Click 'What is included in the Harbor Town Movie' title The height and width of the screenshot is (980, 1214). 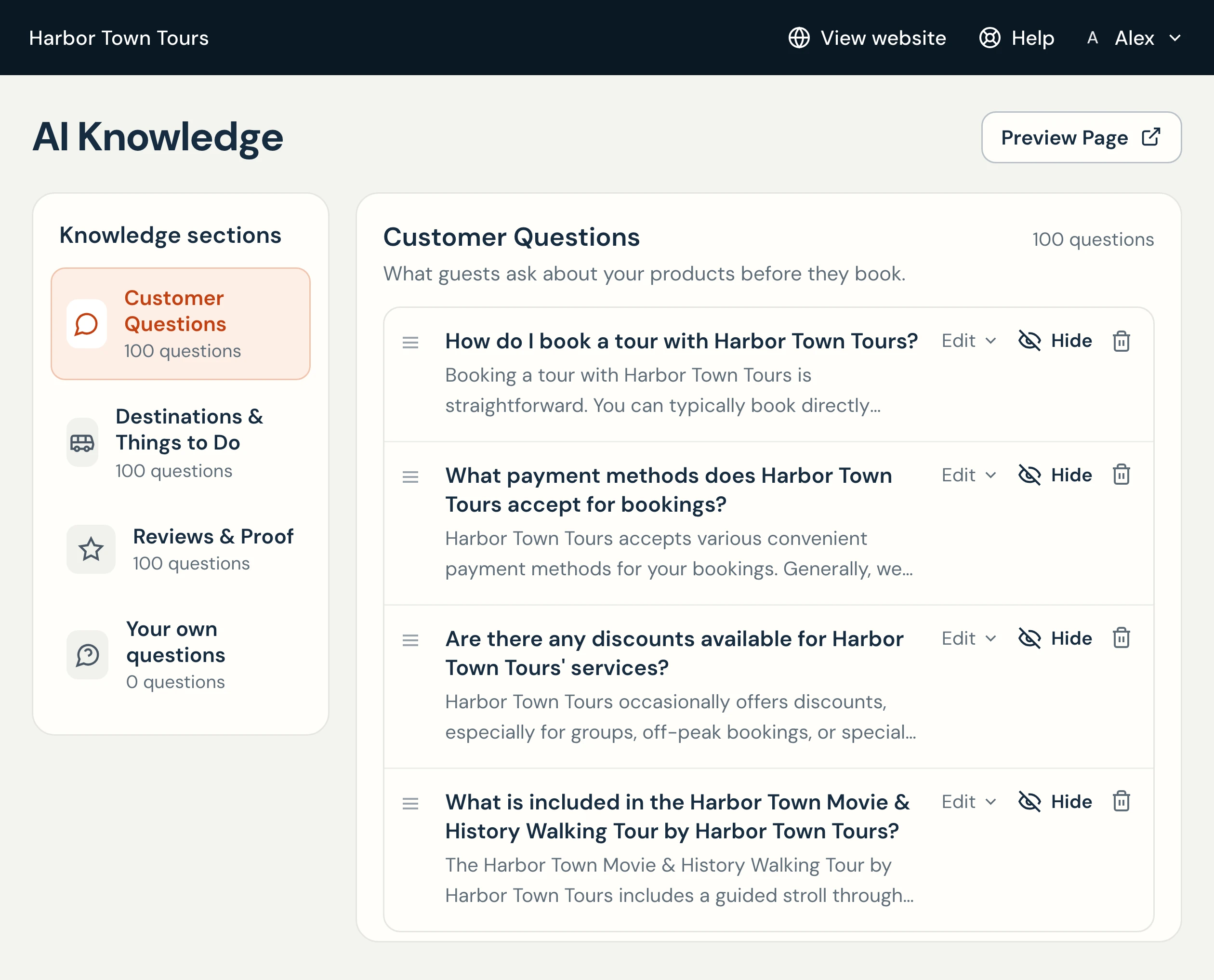[677, 816]
